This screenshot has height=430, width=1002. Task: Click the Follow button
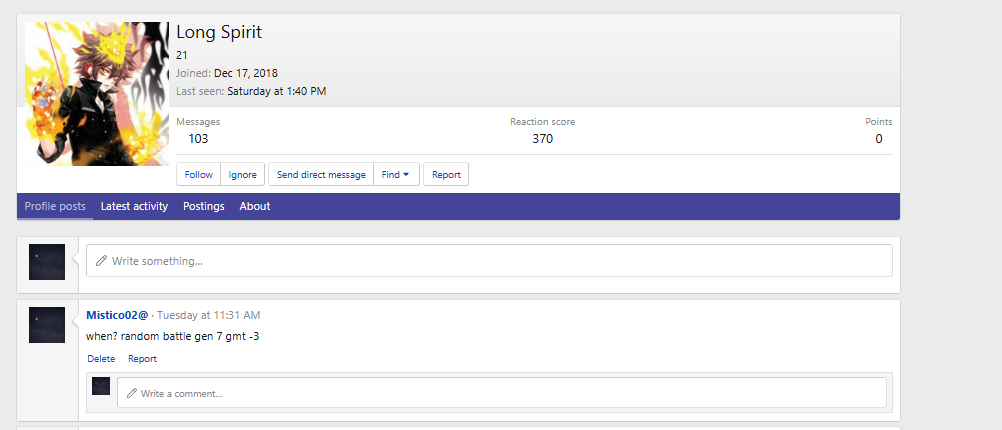pyautogui.click(x=199, y=174)
